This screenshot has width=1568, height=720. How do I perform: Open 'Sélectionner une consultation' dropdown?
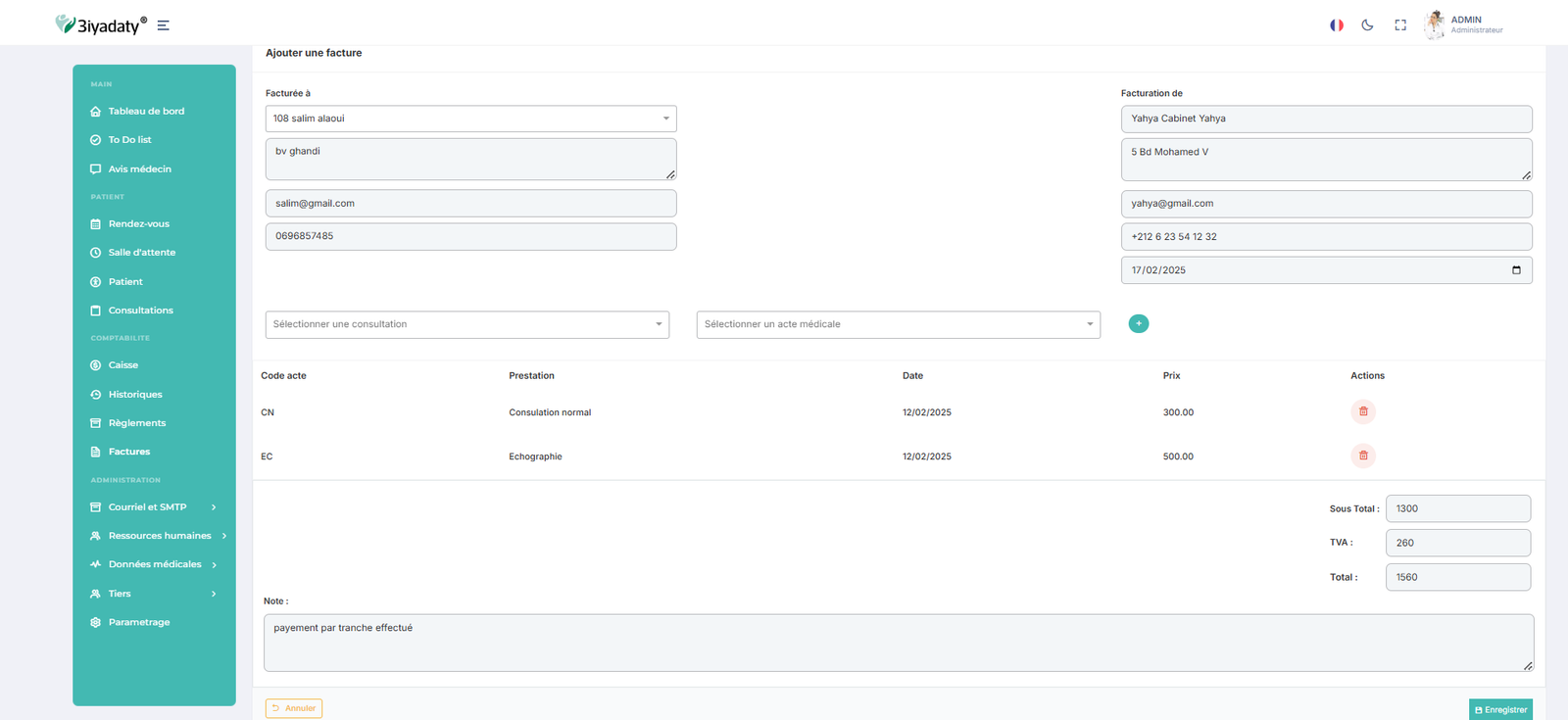(466, 324)
